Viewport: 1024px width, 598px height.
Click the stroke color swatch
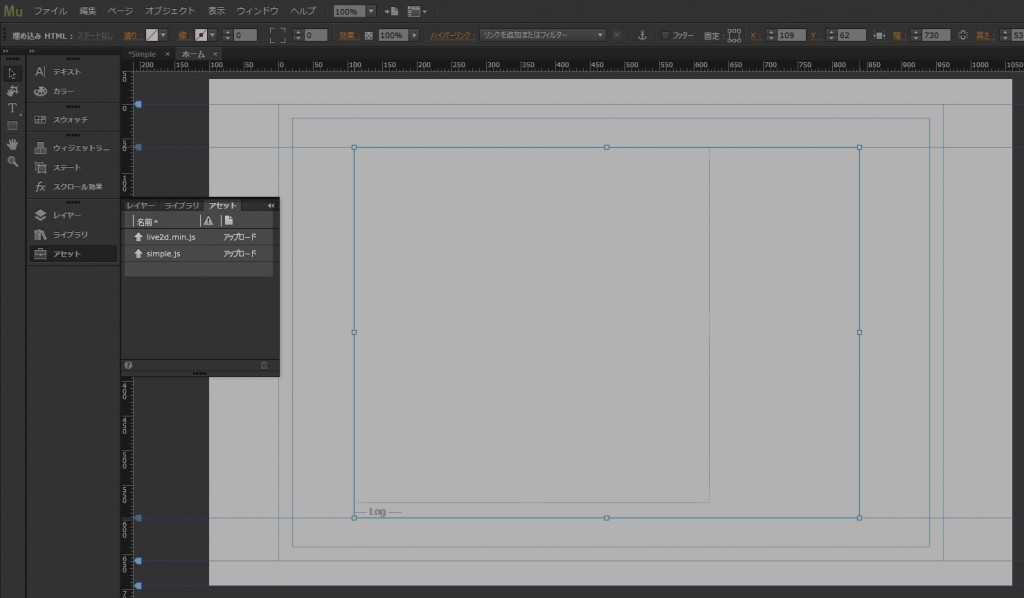coord(201,35)
